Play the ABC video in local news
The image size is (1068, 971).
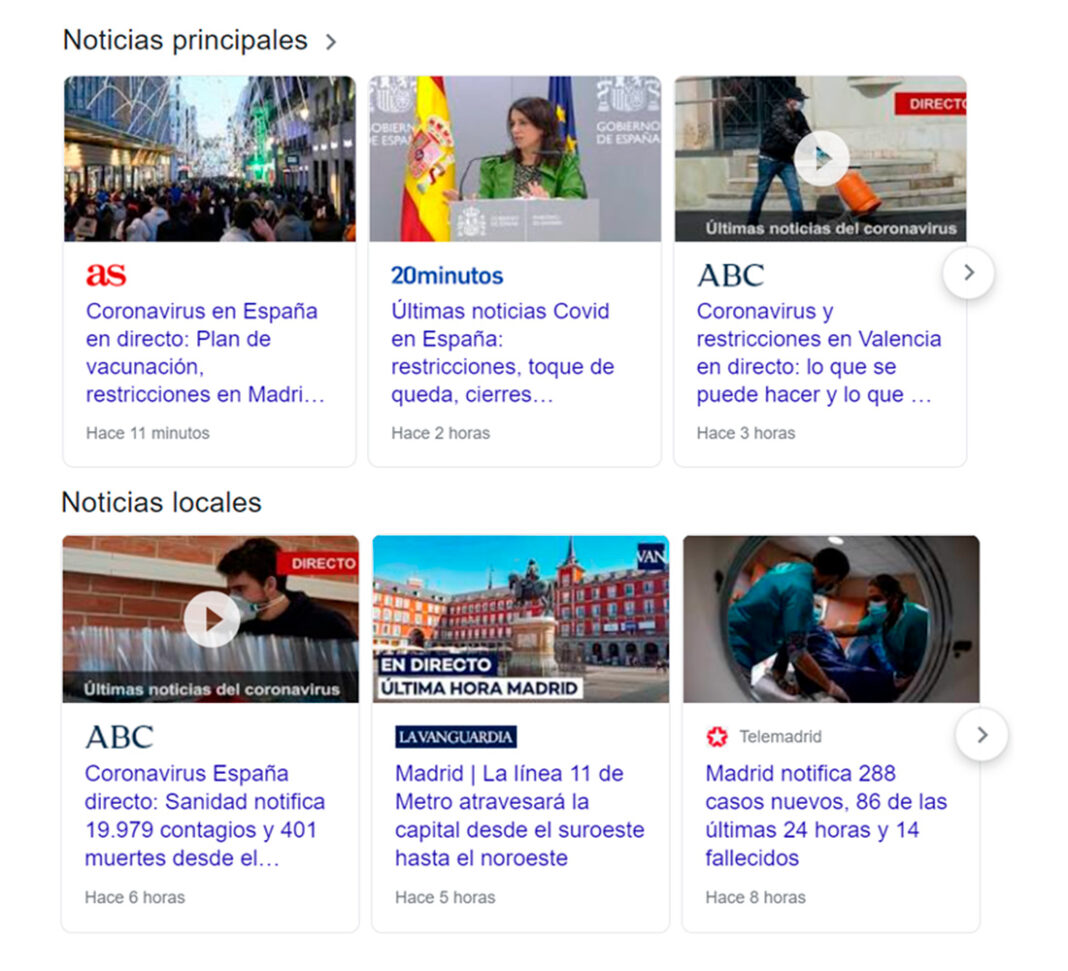click(210, 619)
